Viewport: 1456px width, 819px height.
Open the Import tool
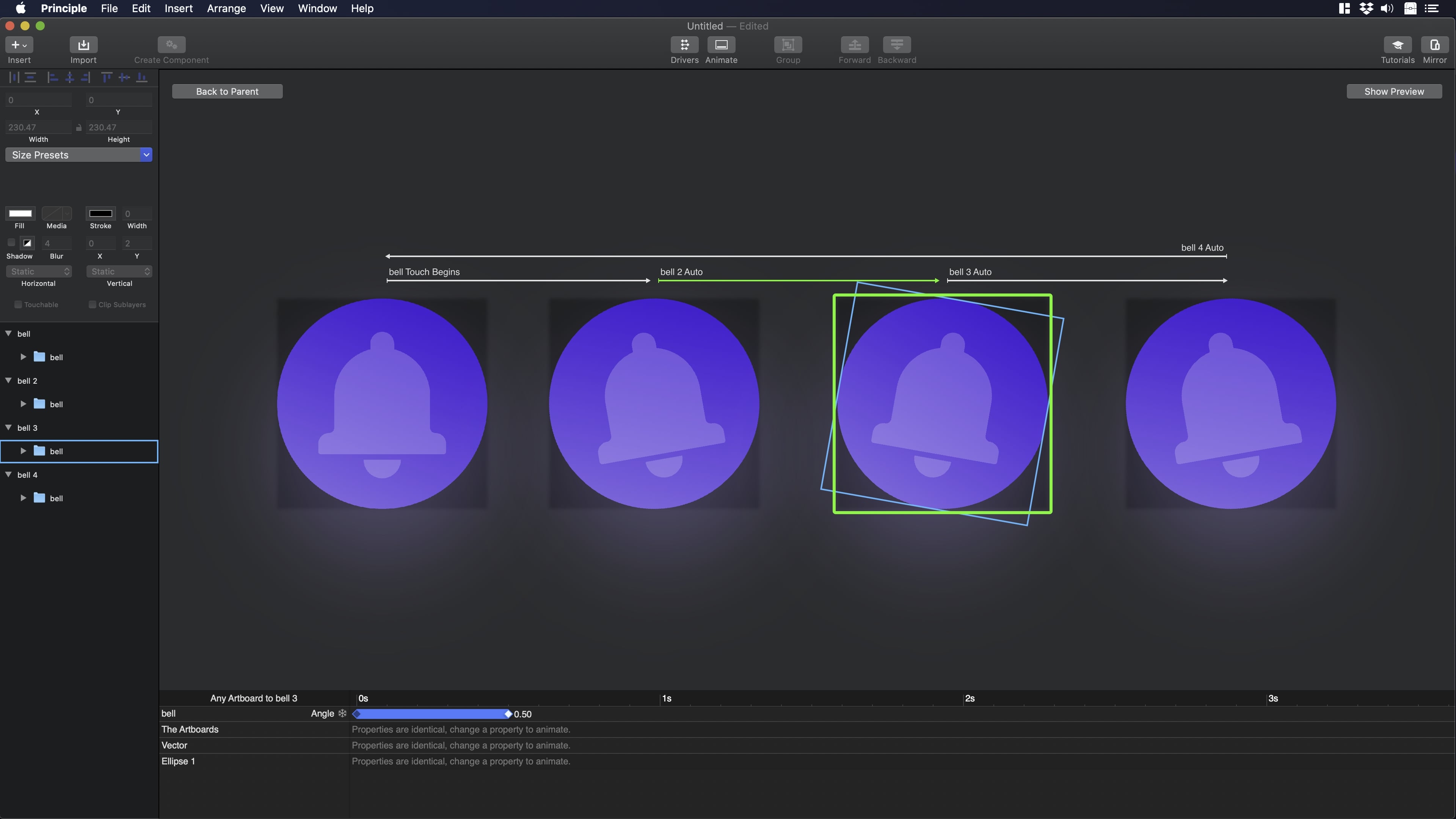coord(83,45)
